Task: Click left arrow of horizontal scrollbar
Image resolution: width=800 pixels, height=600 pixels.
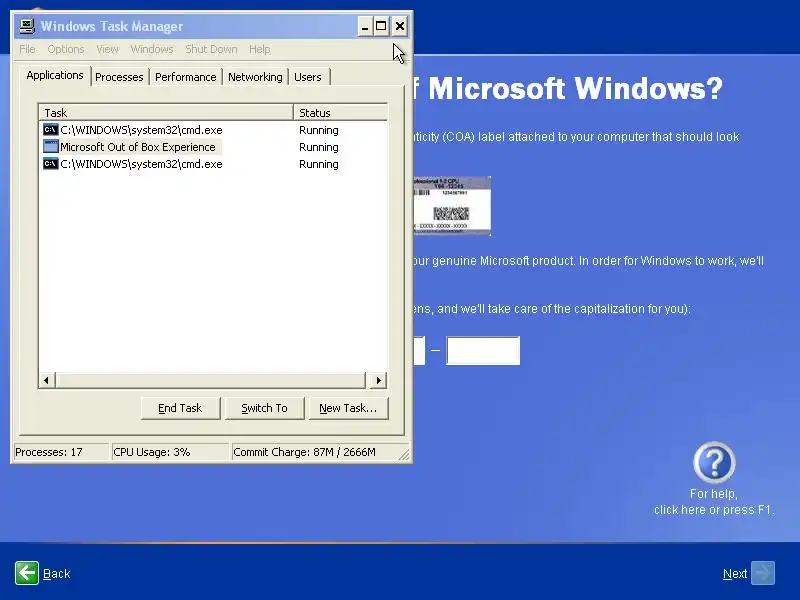Action: (47, 380)
